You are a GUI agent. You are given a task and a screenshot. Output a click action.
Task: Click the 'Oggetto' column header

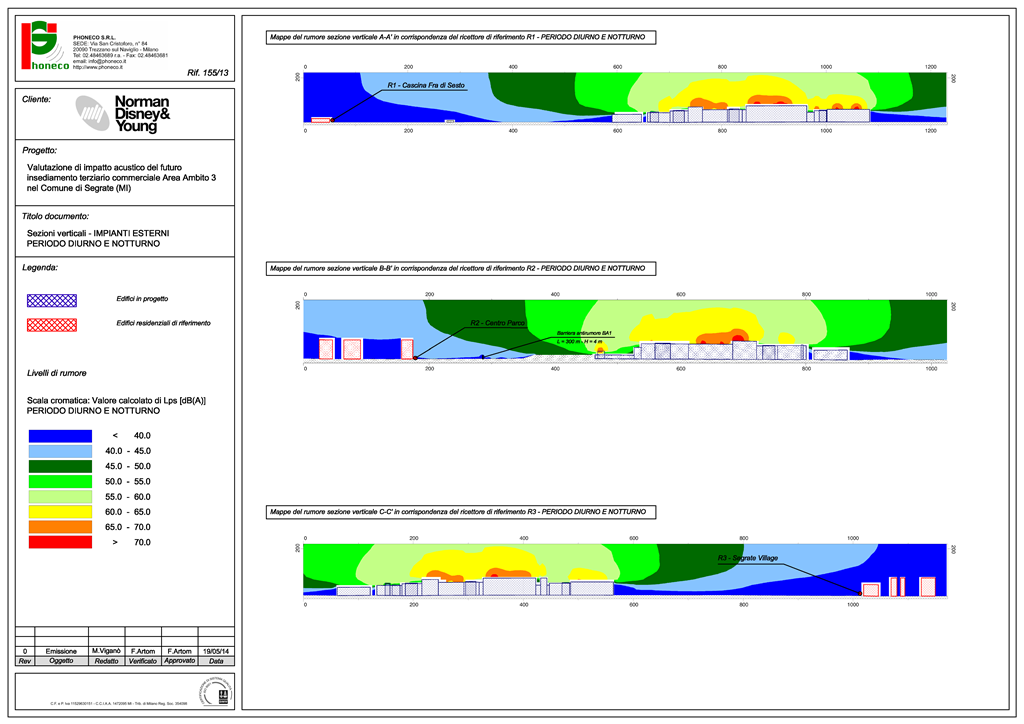61,661
